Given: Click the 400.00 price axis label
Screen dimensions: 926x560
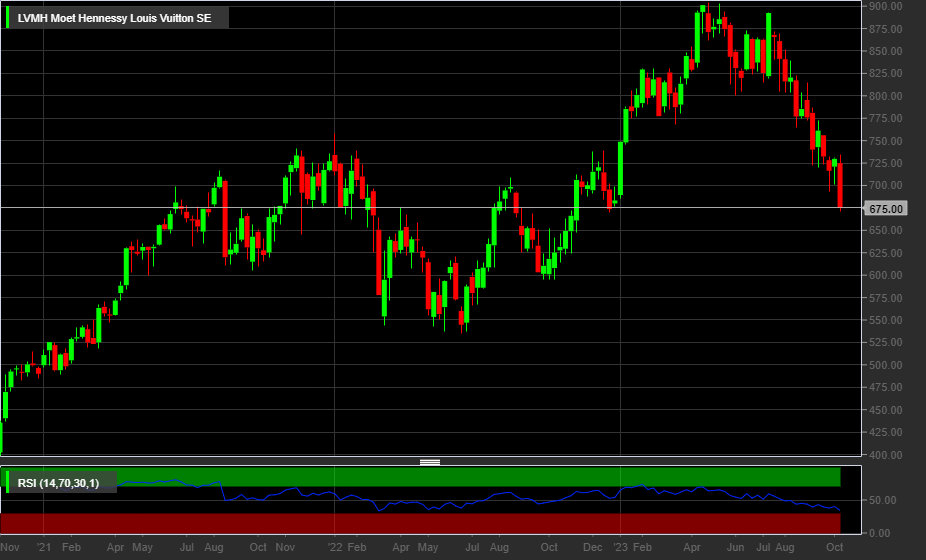Looking at the screenshot, I should [x=885, y=455].
